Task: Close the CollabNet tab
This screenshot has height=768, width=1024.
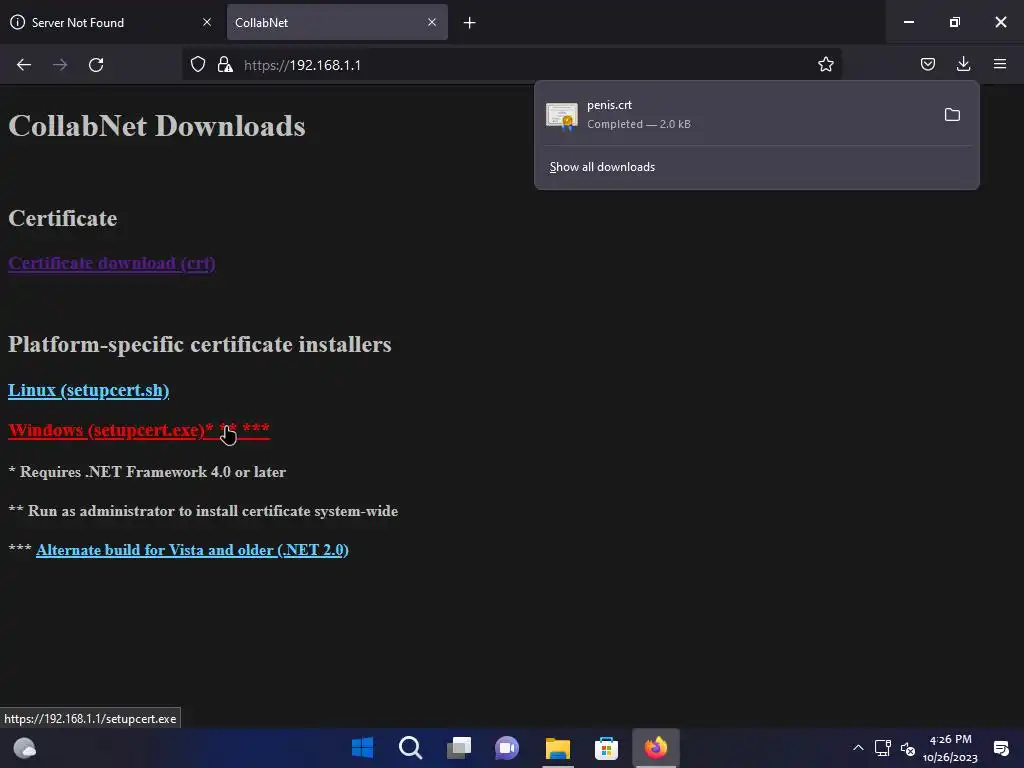Action: pyautogui.click(x=432, y=22)
